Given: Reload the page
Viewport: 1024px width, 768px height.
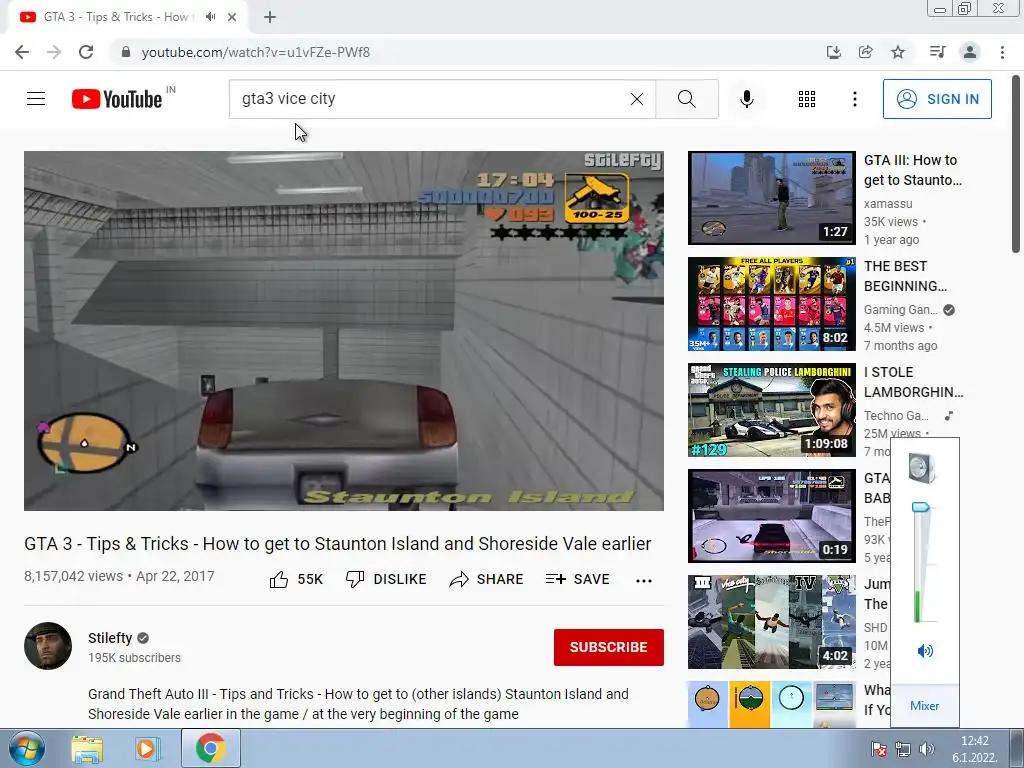Looking at the screenshot, I should point(86,52).
